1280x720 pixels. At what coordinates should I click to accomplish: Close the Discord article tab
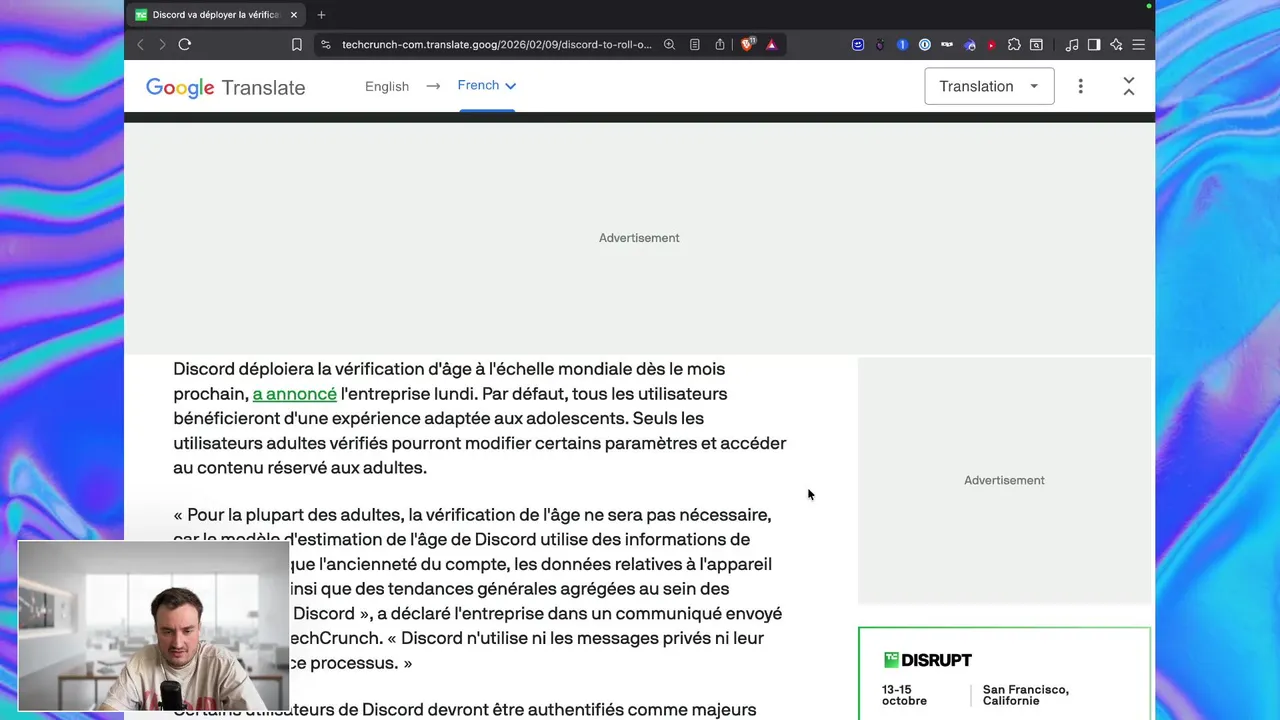(x=294, y=15)
